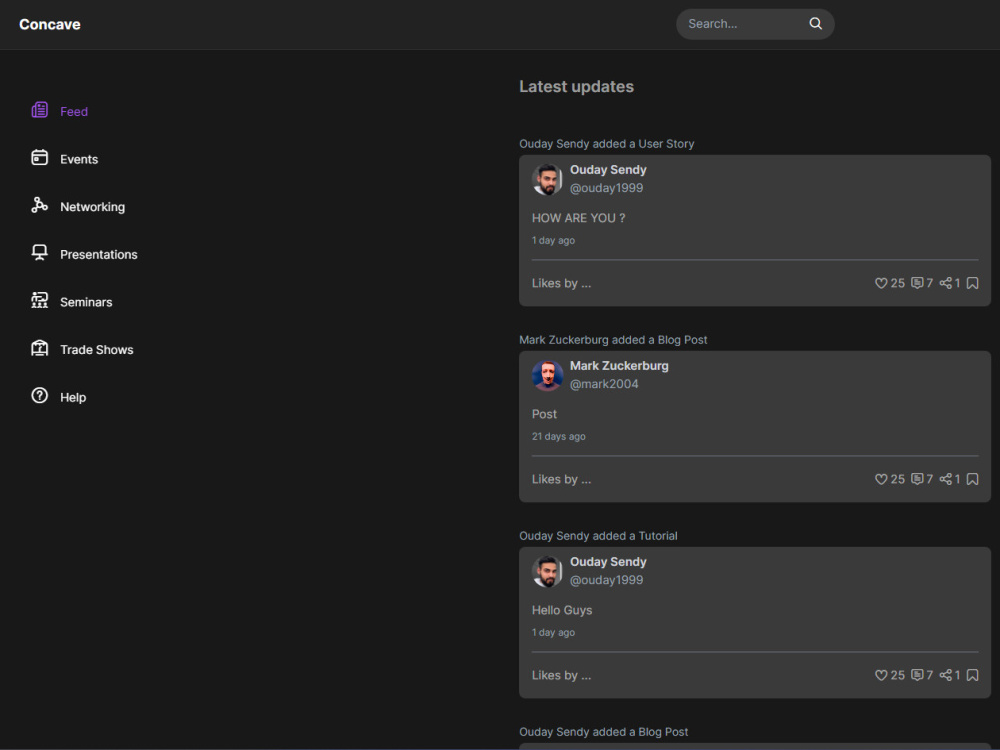Like Mark Zuckerburg's blog post
This screenshot has width=1000, height=750.
point(881,479)
